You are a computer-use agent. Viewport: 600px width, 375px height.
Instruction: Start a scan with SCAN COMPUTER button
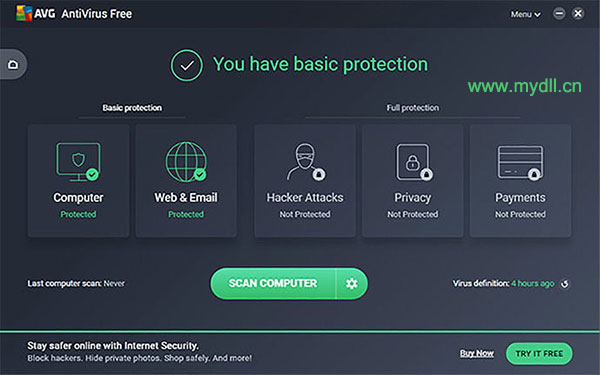pos(273,284)
